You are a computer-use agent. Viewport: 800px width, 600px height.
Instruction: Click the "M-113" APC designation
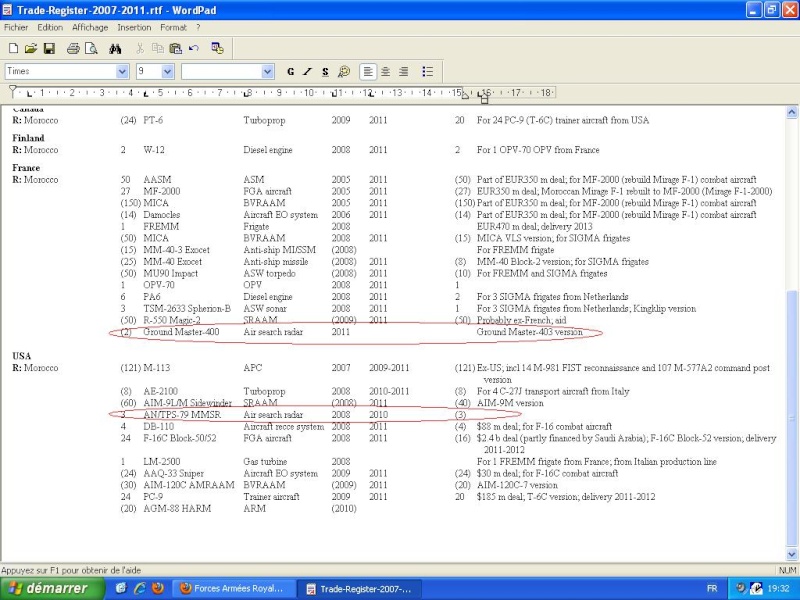(x=157, y=367)
